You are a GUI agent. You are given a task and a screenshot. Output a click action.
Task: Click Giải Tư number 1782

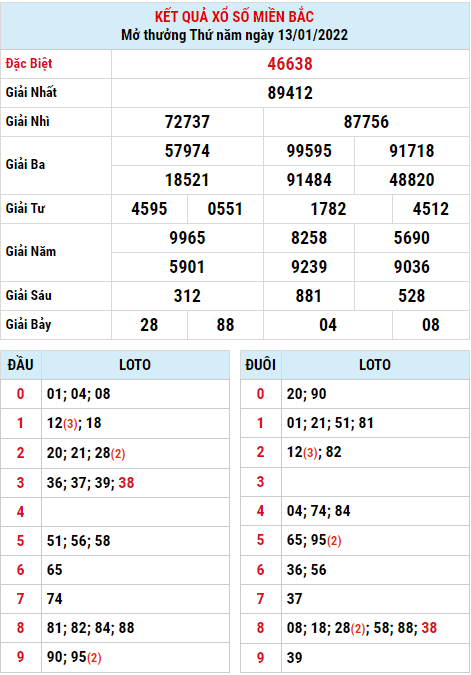328,209
